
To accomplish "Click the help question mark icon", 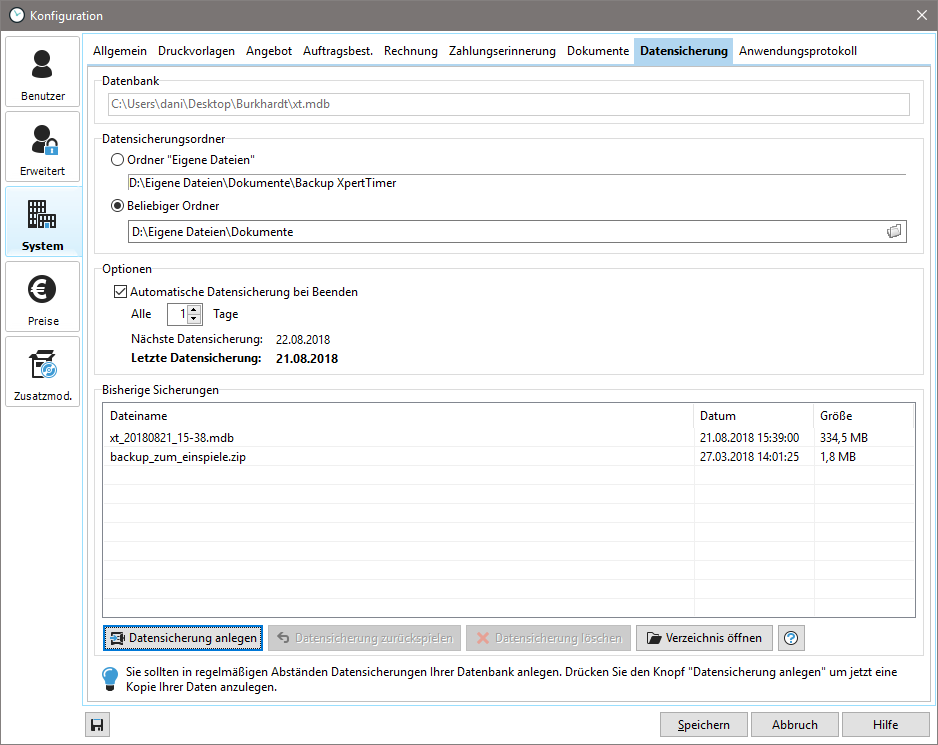I will (790, 638).
